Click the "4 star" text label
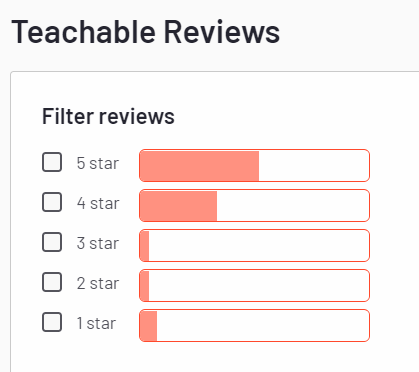The width and height of the screenshot is (419, 372). click(98, 203)
